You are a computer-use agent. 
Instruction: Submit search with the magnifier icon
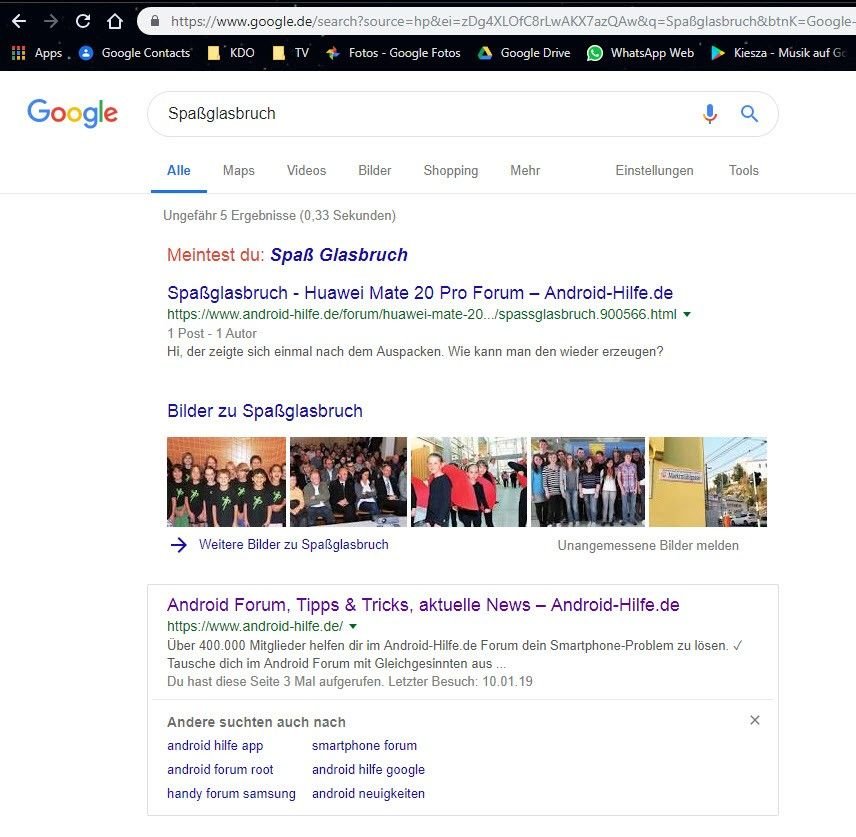point(750,114)
